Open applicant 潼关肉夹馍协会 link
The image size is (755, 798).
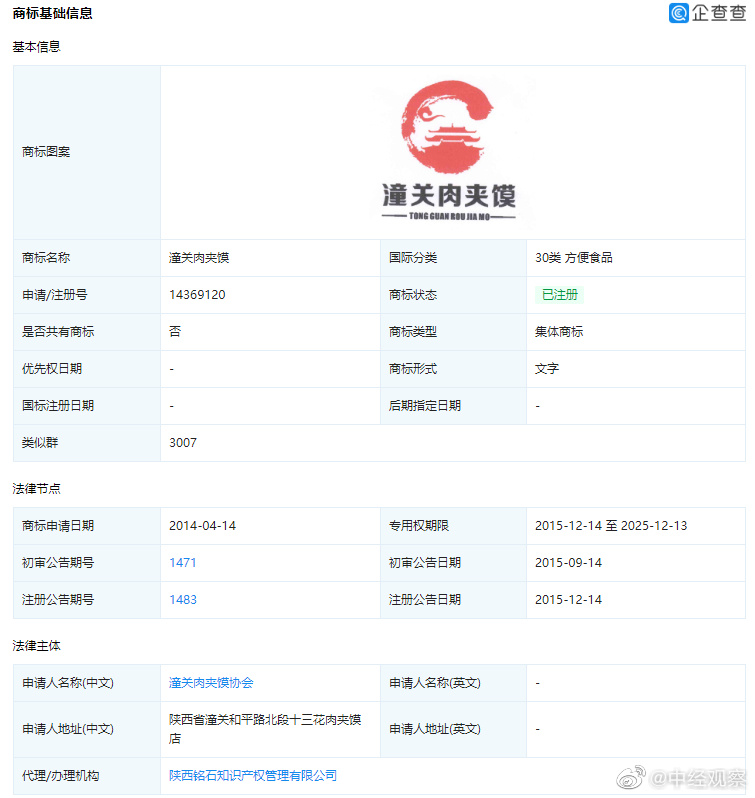tap(211, 682)
